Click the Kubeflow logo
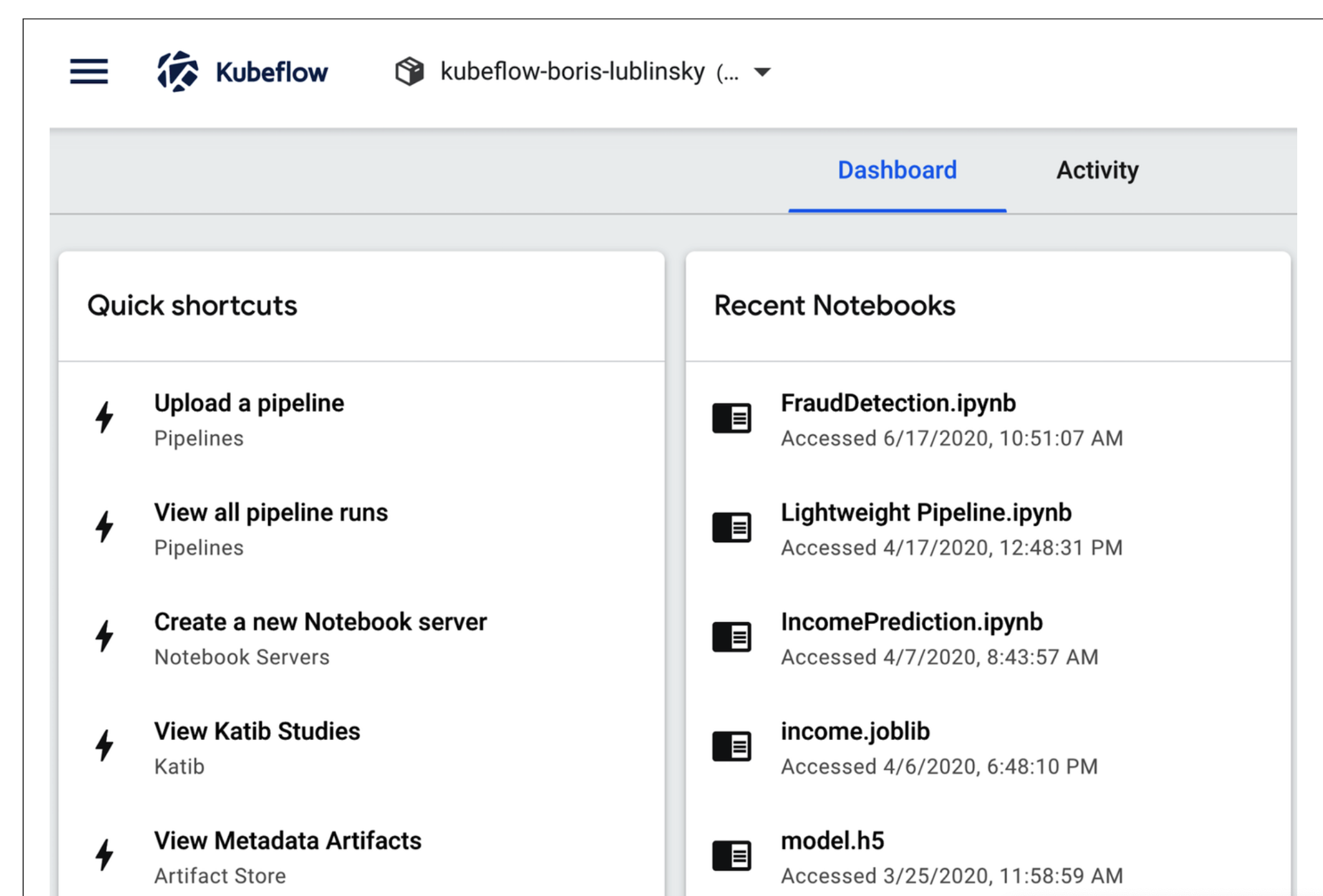 (178, 72)
